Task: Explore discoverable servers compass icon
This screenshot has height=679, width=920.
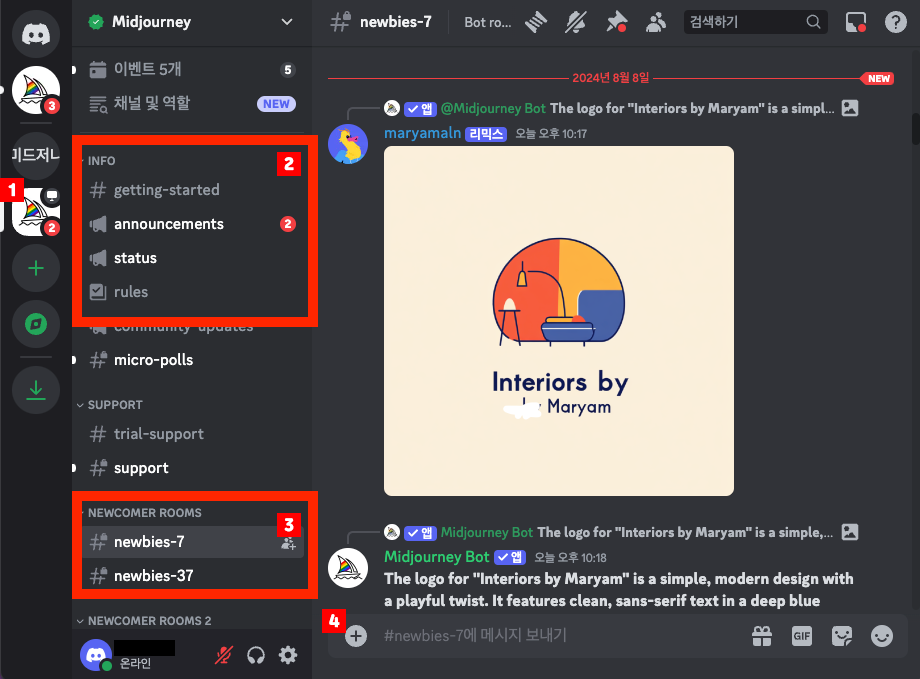Action: 36,324
